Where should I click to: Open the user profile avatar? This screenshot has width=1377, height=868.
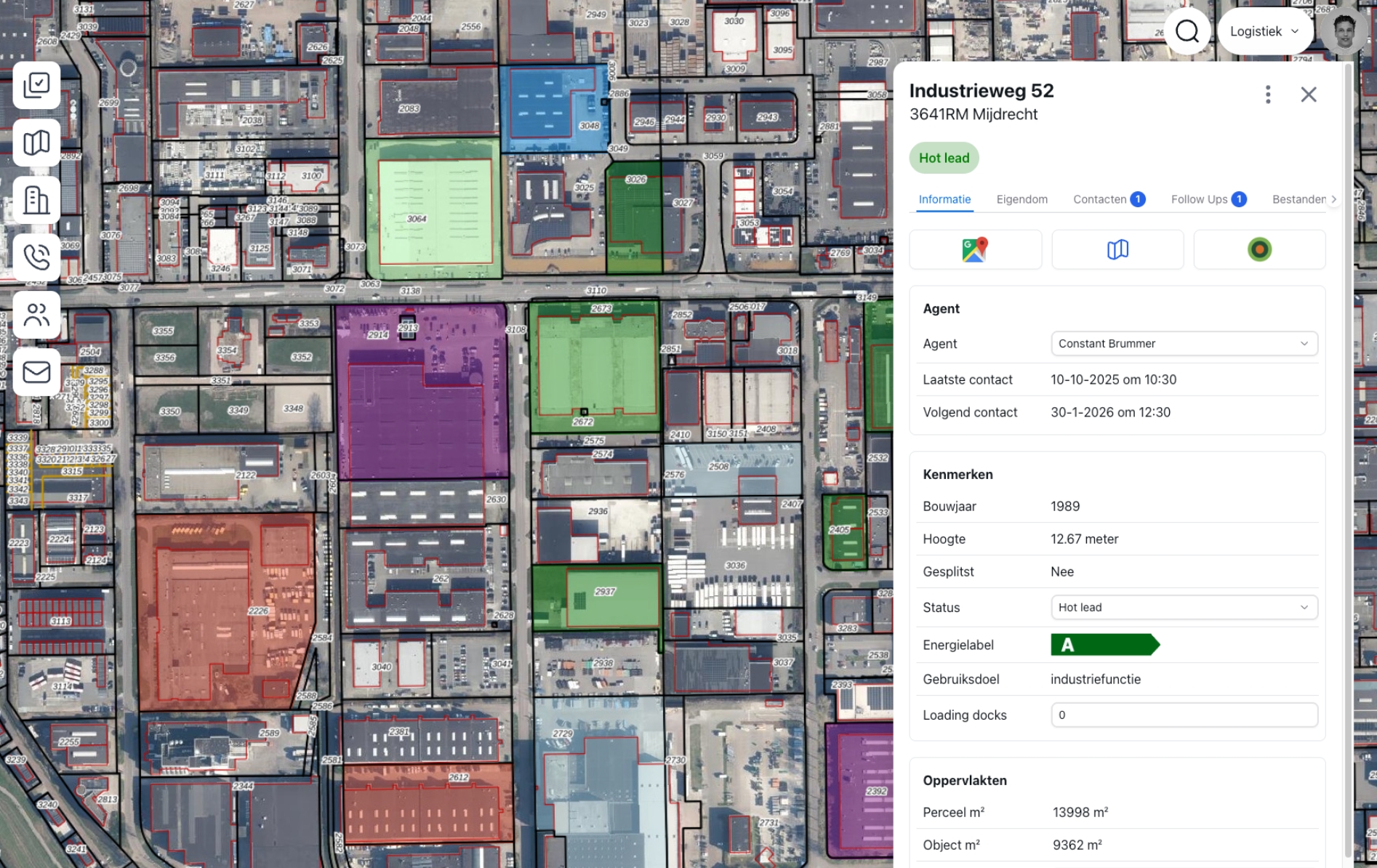pos(1344,31)
